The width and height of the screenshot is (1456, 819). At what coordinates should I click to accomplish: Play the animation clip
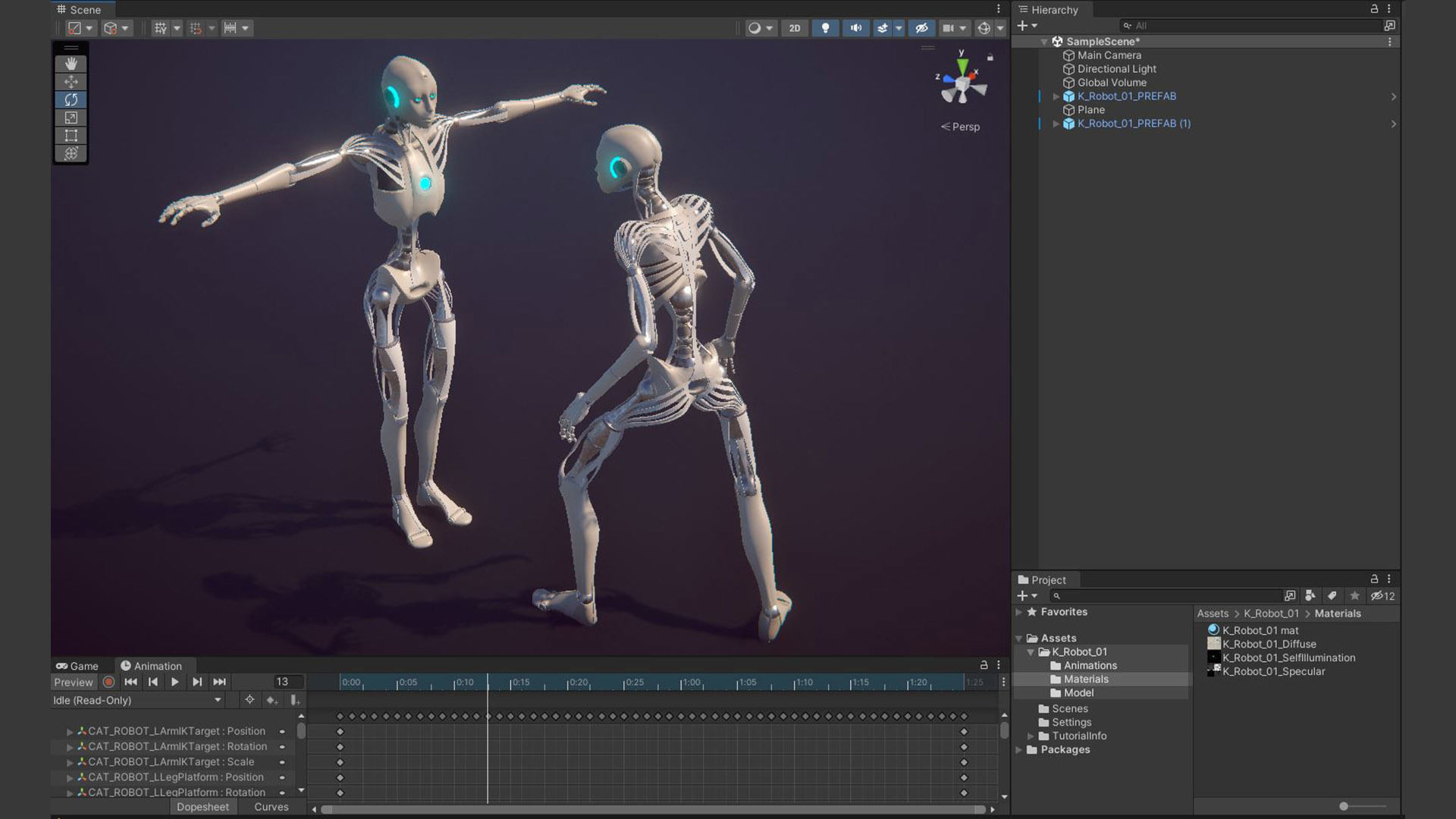(x=175, y=682)
